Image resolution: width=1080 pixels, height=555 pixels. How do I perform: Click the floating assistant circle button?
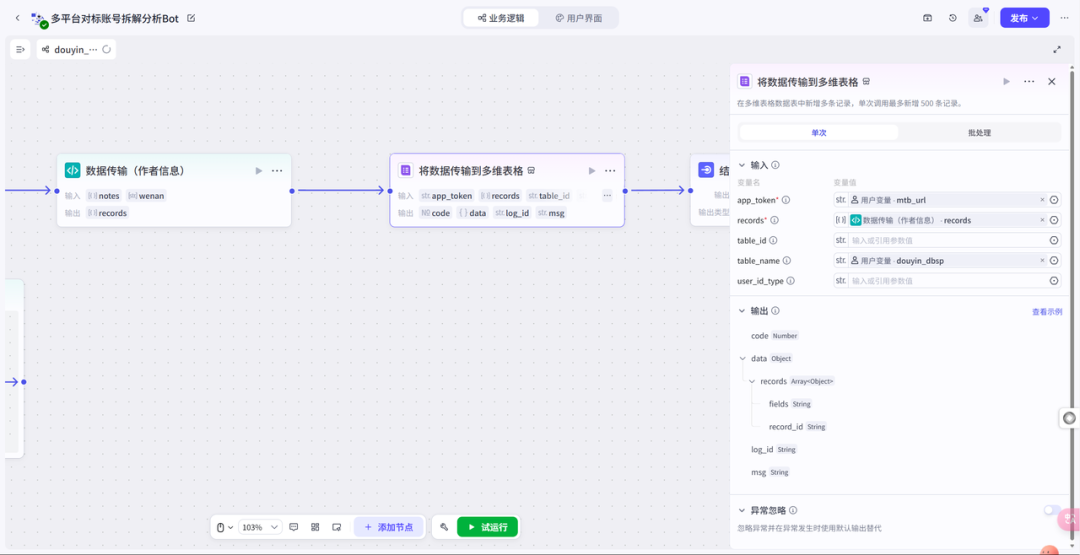1069,417
